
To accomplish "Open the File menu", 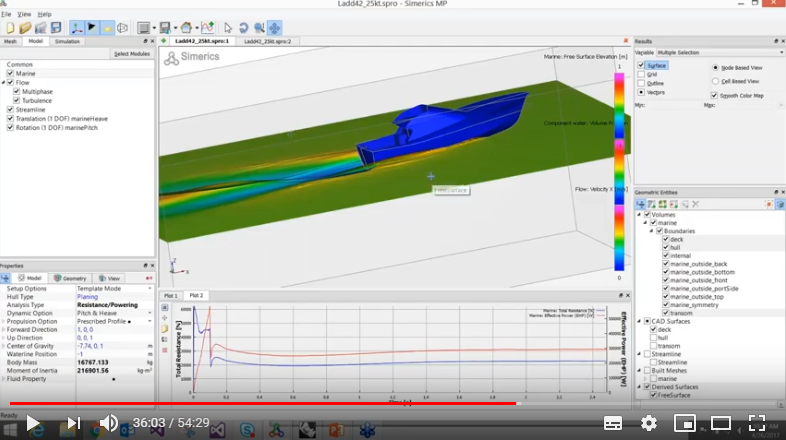I will coord(6,14).
